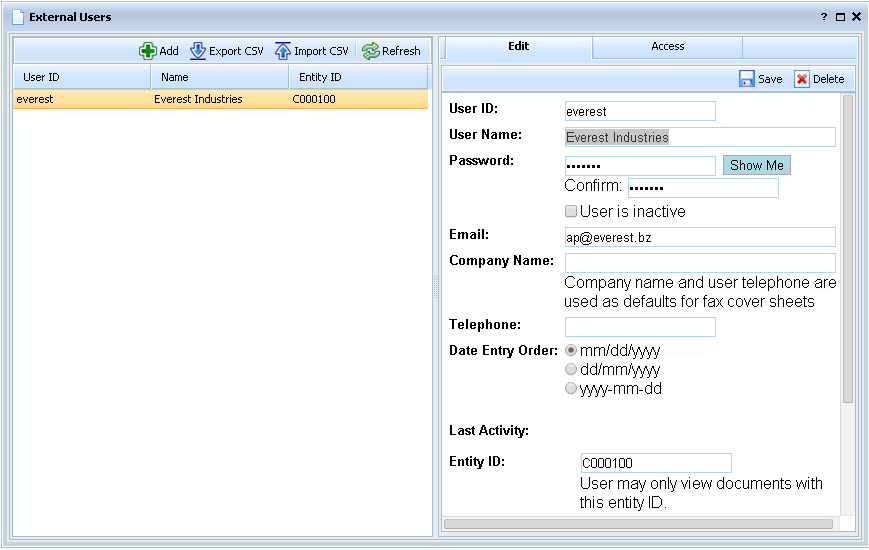Click the horizontal scrollbar at form bottom
This screenshot has height=550, width=869.
638,523
